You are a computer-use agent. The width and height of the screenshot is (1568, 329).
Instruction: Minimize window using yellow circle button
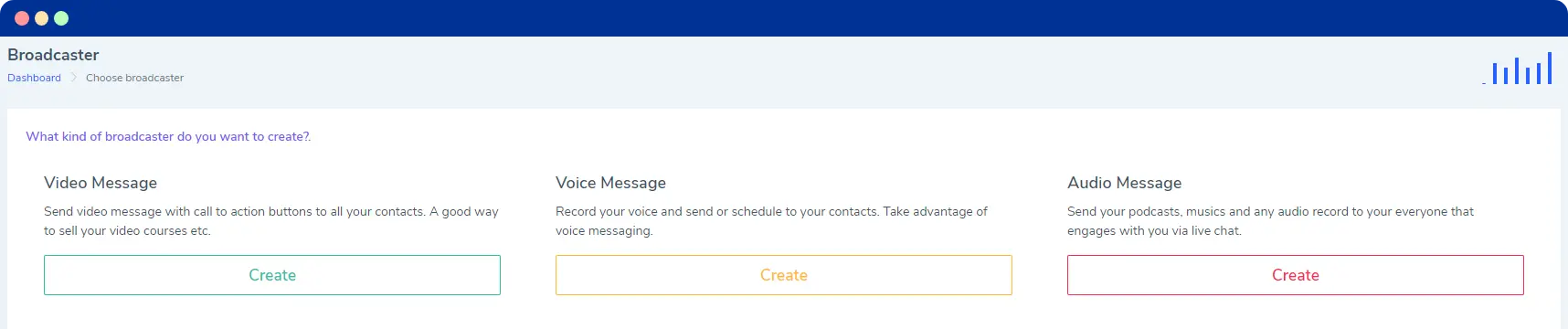(x=41, y=18)
